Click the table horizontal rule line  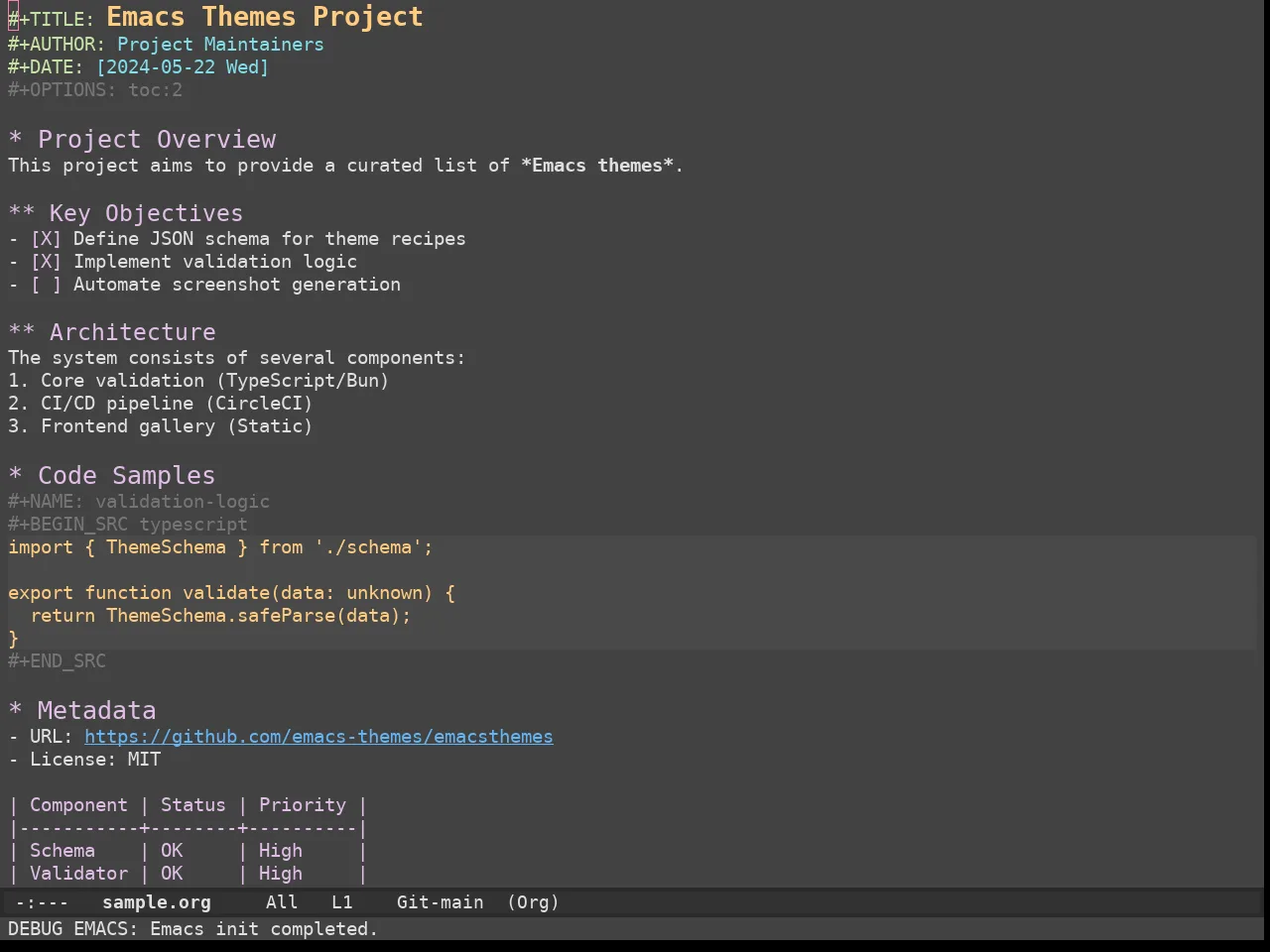pos(188,828)
